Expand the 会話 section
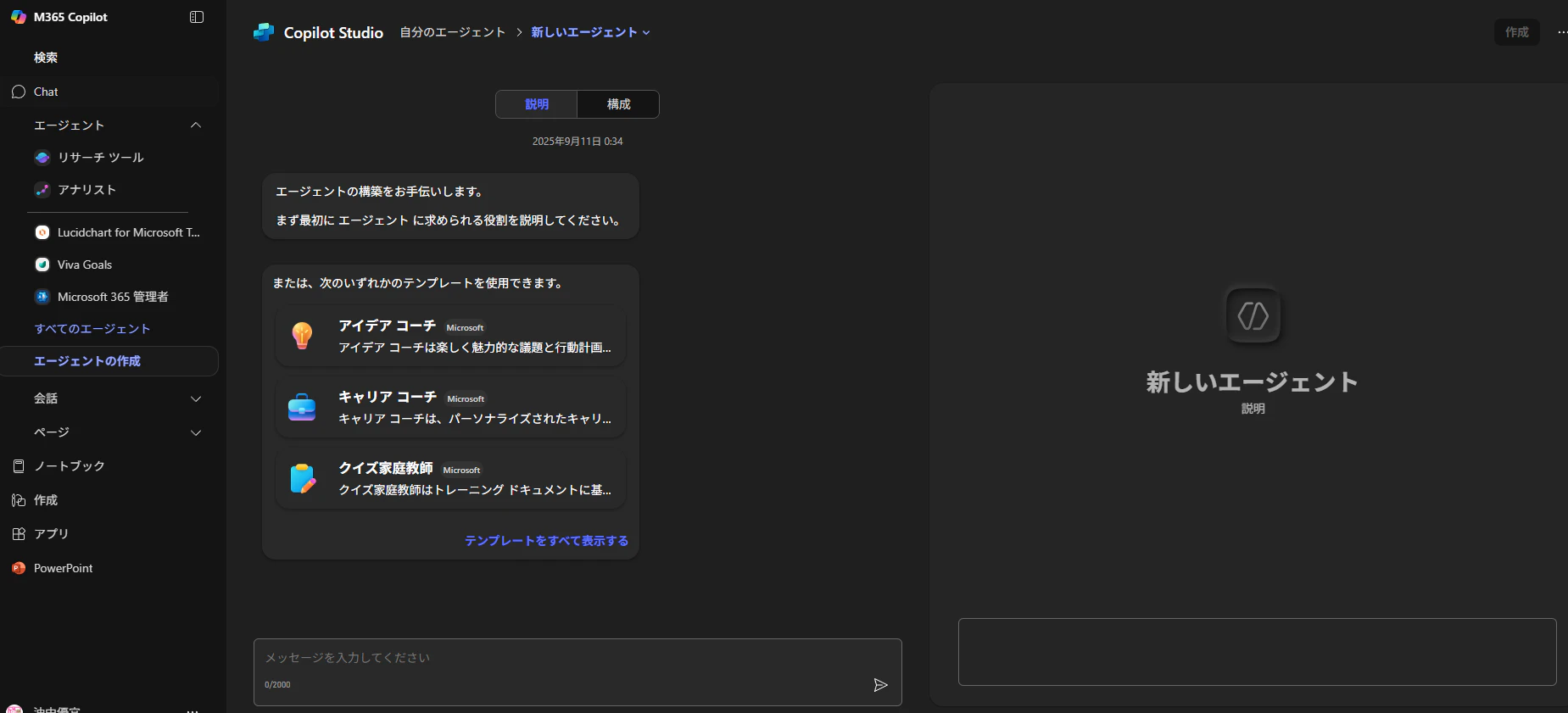Image resolution: width=1568 pixels, height=713 pixels. [x=196, y=398]
